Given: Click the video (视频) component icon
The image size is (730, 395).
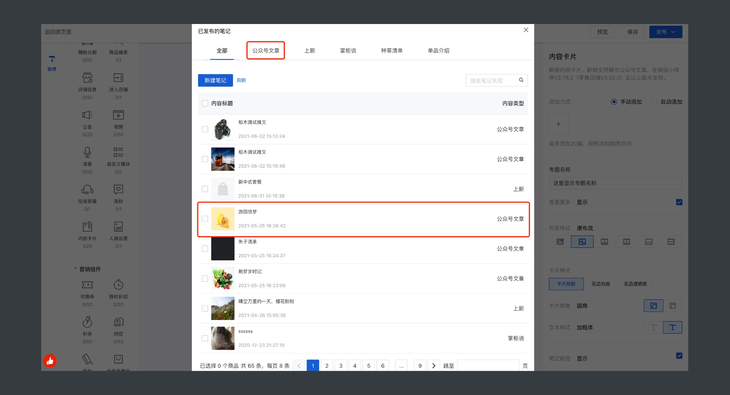Looking at the screenshot, I should (x=118, y=115).
